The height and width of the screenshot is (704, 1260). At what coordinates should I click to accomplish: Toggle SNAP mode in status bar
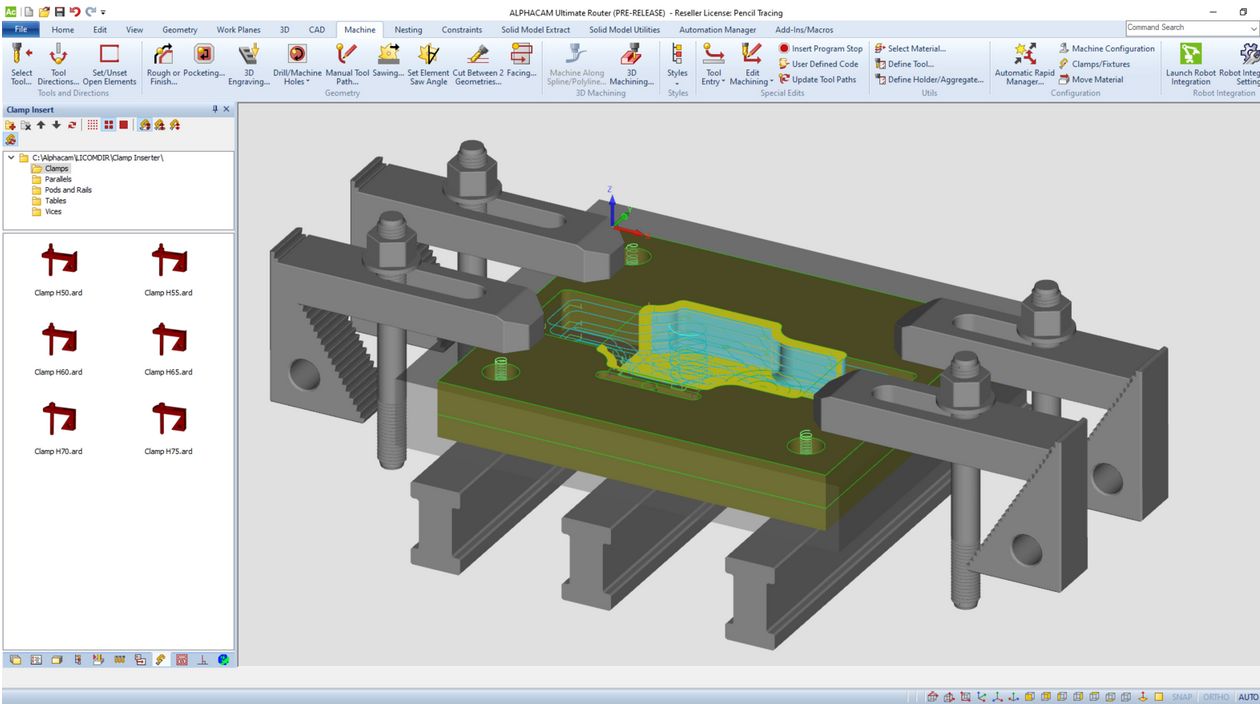[1182, 697]
